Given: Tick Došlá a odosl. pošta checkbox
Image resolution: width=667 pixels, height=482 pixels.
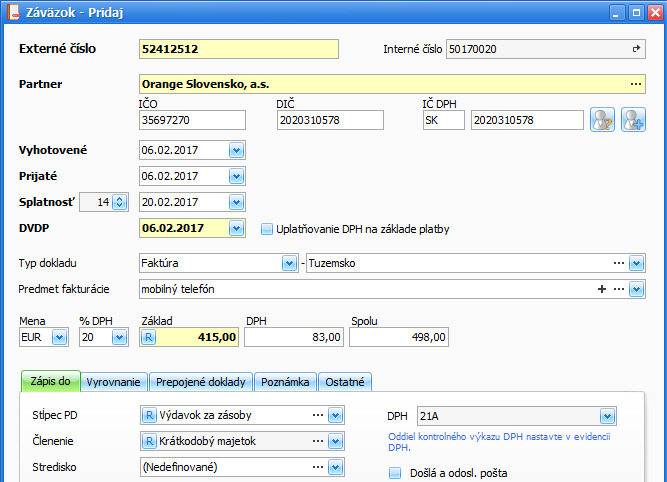Looking at the screenshot, I should [395, 473].
